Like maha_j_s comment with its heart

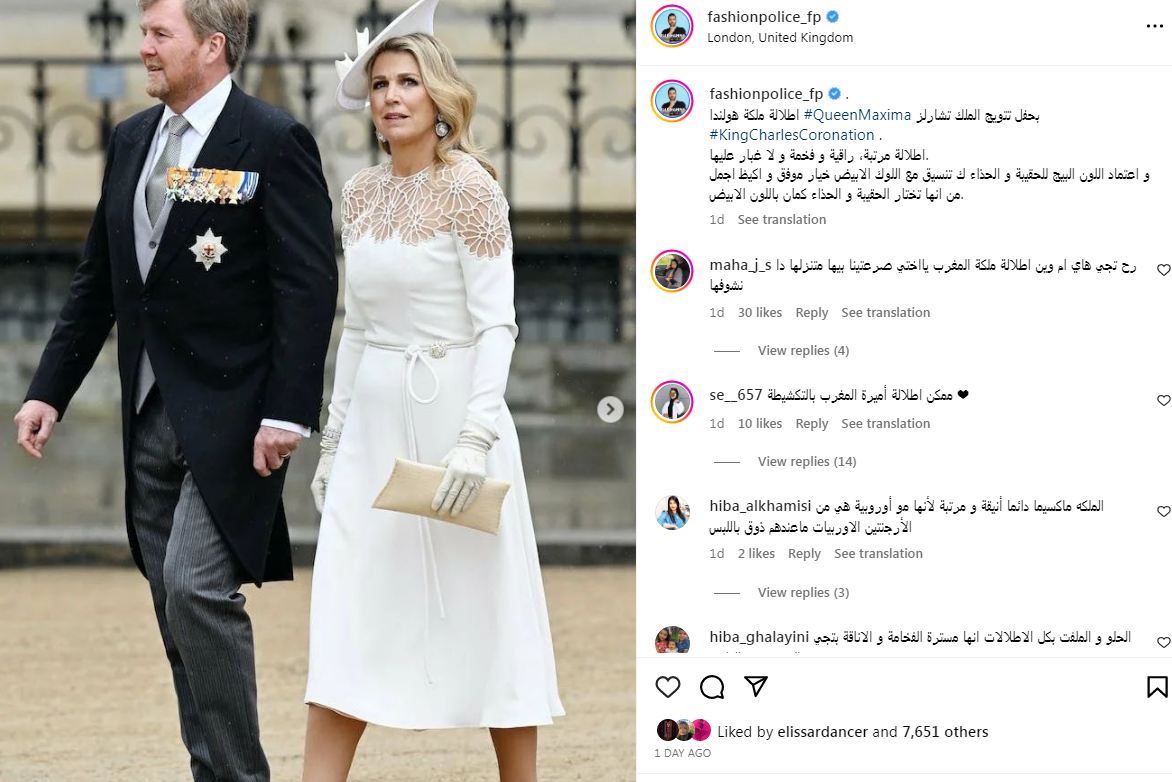pos(1164,270)
